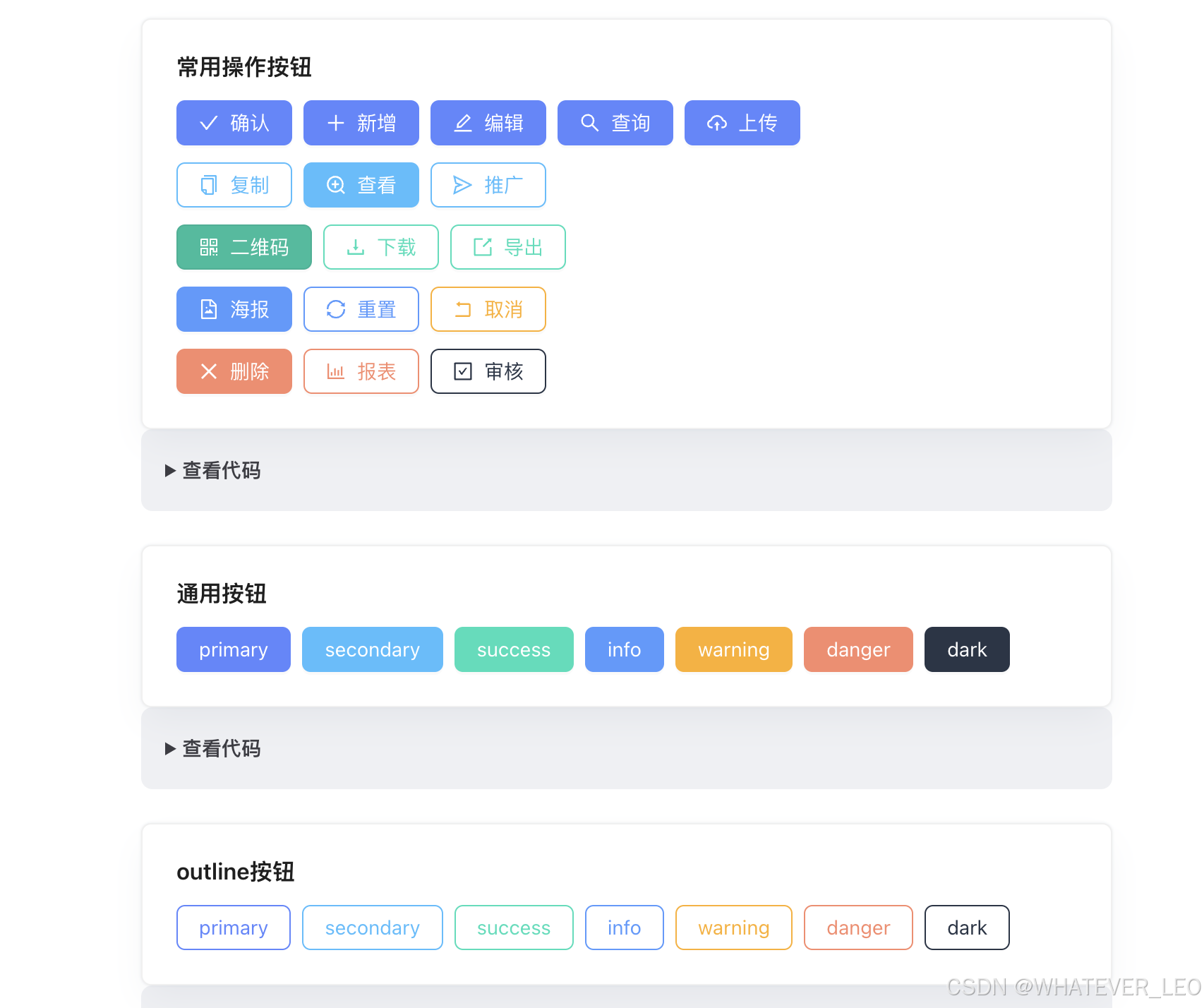Click the checkmark icon on 确认 button
Viewport: 1204px width, 1008px height.
click(x=209, y=124)
